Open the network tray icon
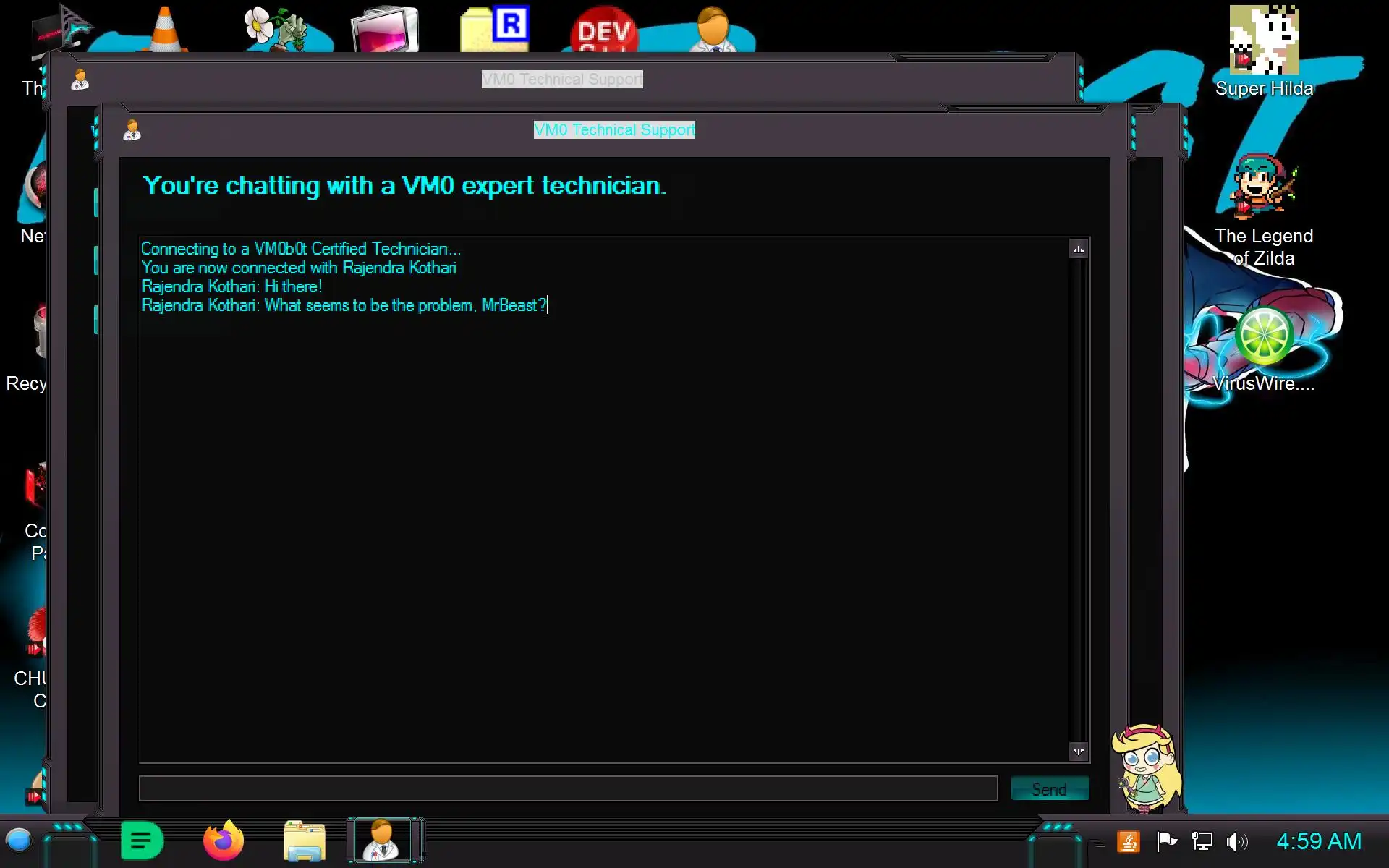Screen dimensions: 1389x868 pos(1202,841)
